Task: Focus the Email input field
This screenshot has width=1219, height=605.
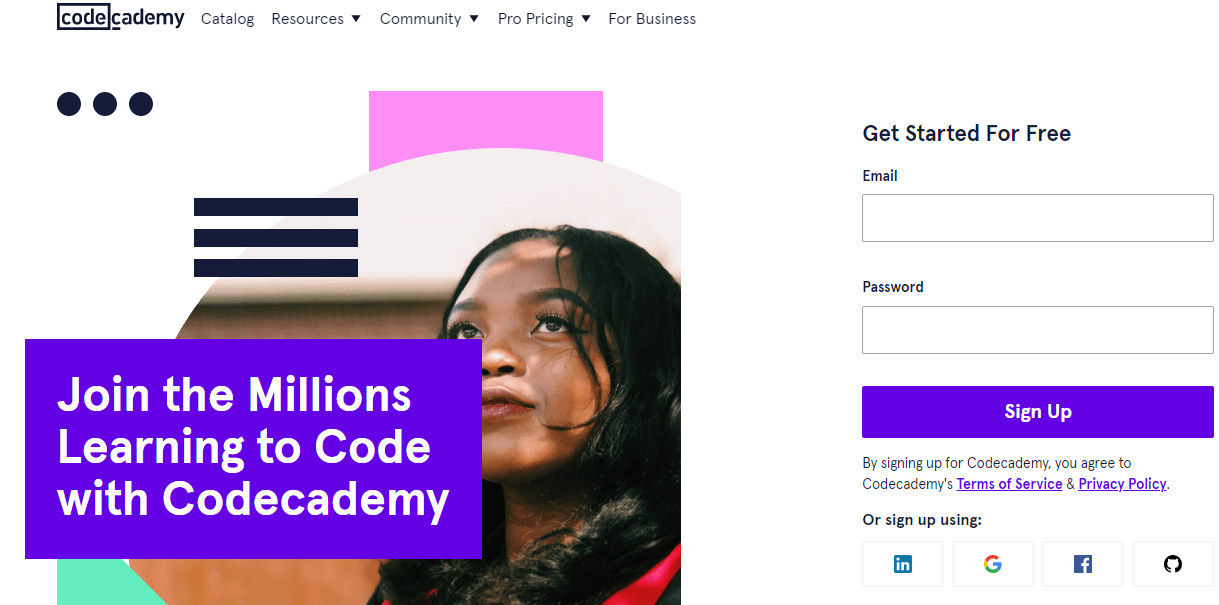Action: (1037, 218)
